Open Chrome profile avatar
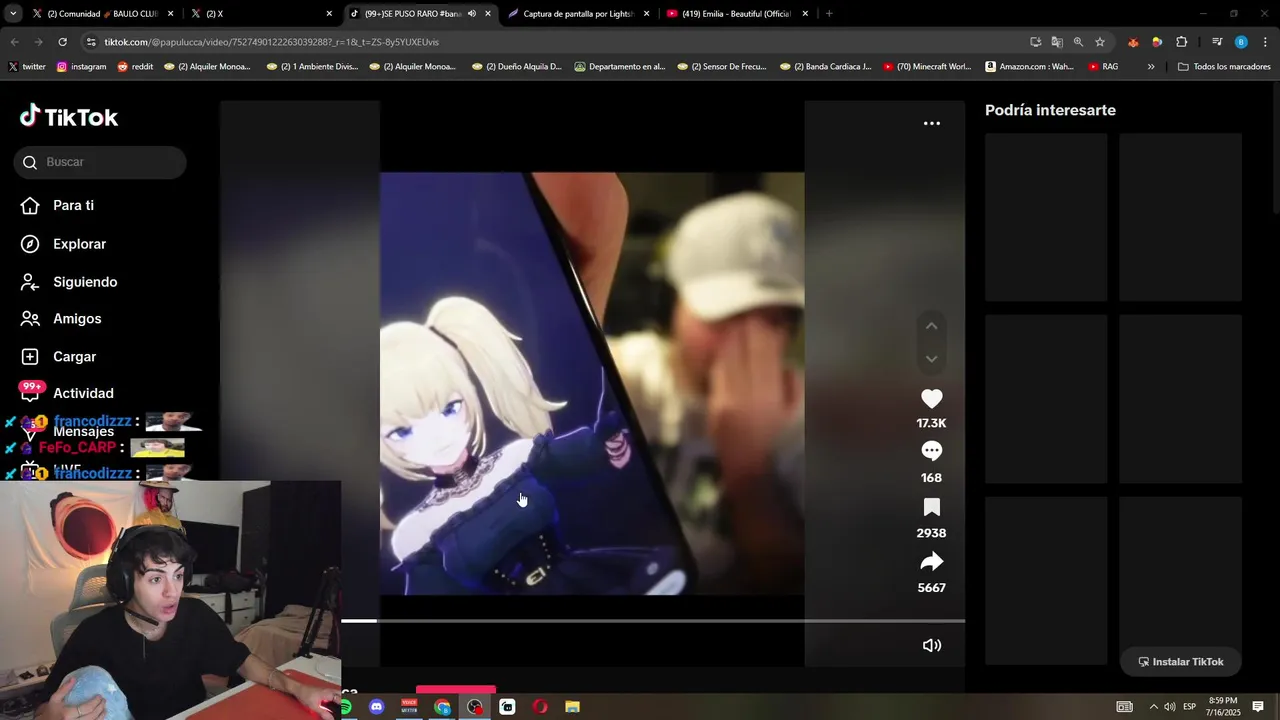This screenshot has height=720, width=1280. (1241, 42)
